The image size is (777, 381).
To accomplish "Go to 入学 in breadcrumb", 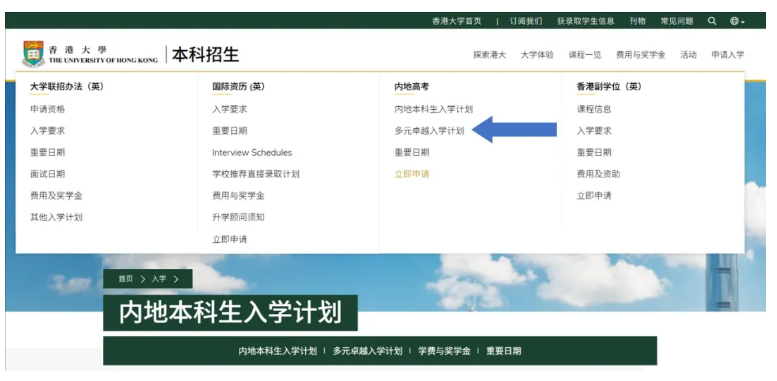I will point(159,279).
